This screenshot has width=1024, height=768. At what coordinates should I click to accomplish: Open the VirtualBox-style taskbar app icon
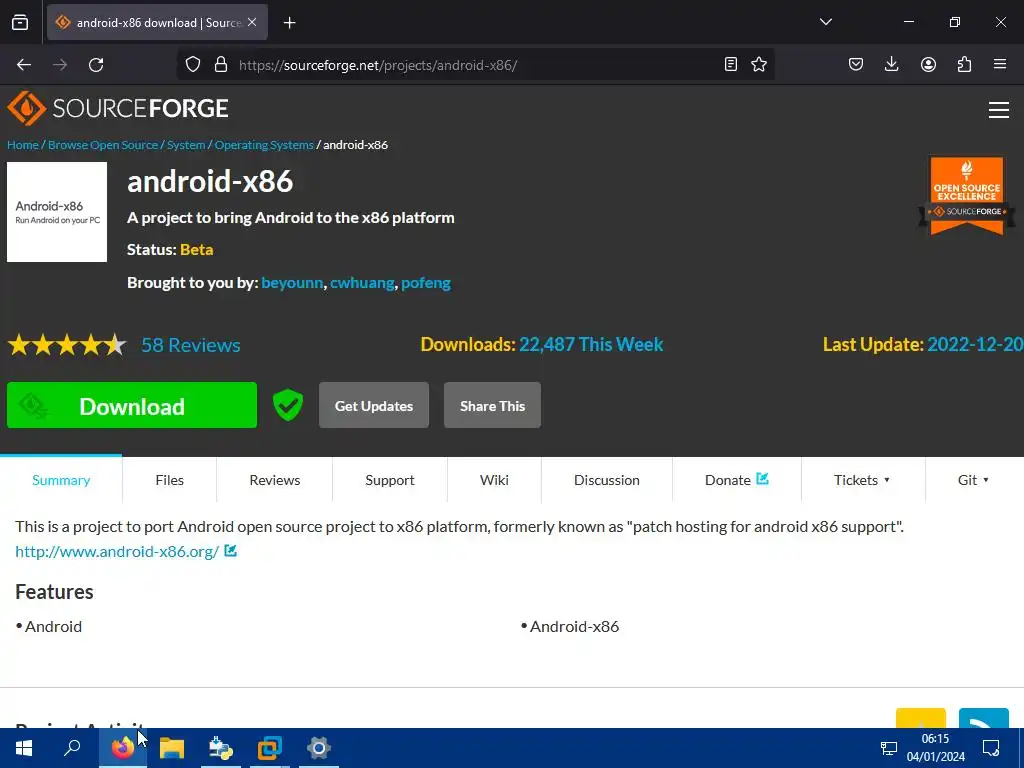(269, 748)
